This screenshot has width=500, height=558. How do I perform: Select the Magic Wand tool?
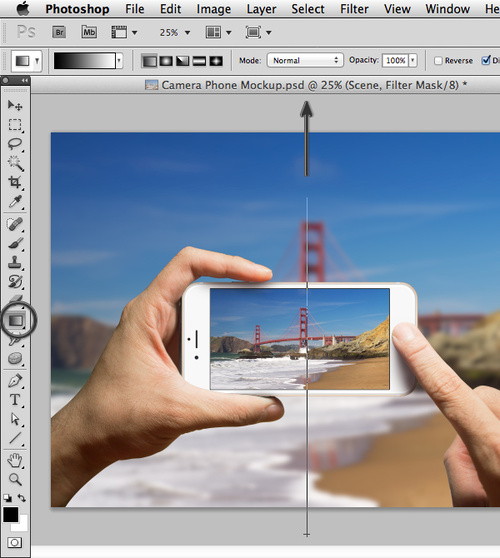pyautogui.click(x=15, y=163)
